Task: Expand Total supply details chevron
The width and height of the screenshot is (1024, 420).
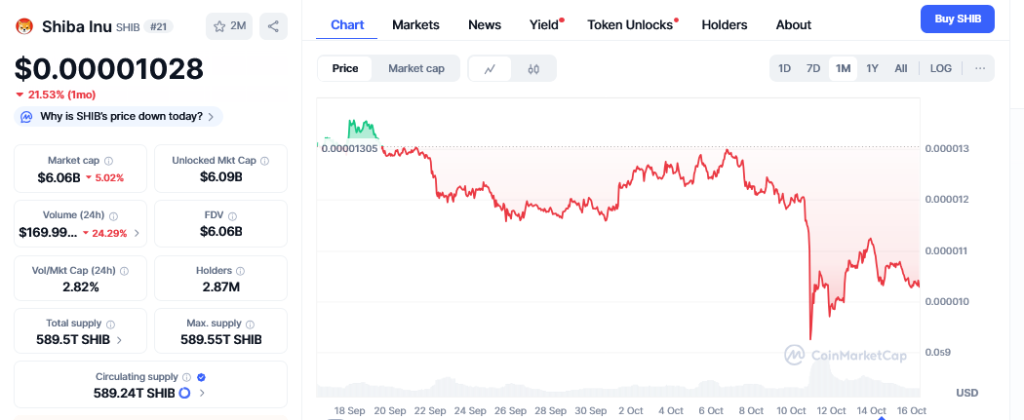Action: (x=120, y=339)
